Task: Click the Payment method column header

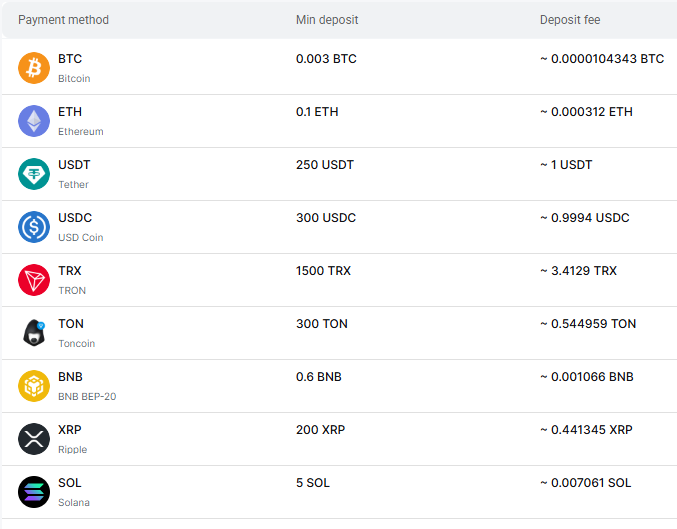Action: click(x=63, y=20)
